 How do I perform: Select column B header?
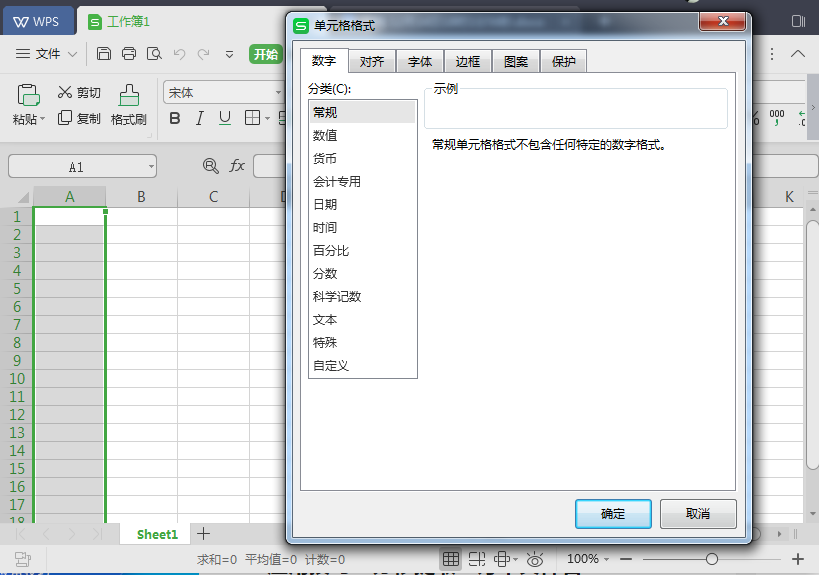[x=141, y=197]
